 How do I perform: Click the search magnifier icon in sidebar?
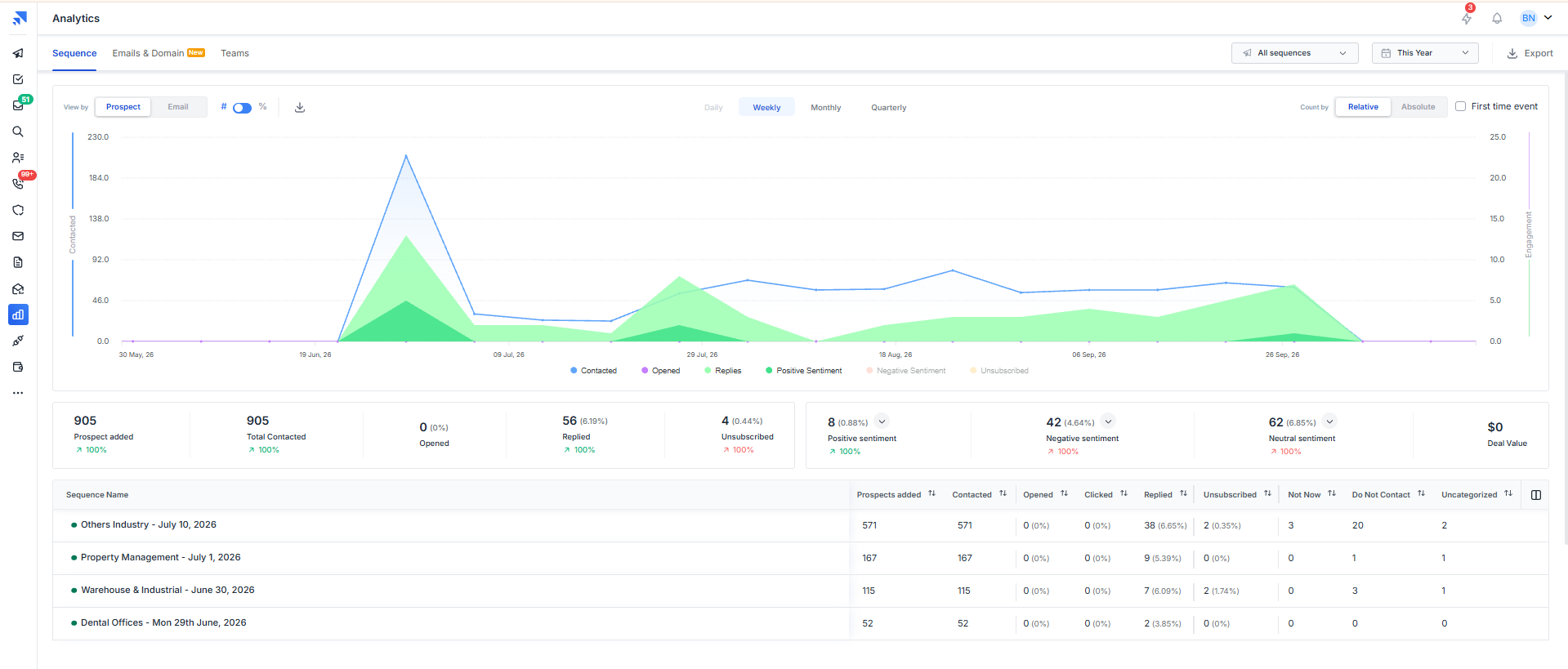[18, 132]
